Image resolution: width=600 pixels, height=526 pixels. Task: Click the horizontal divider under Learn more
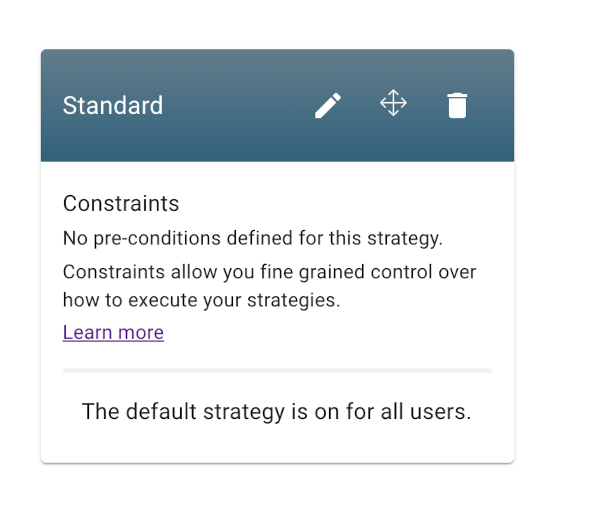pyautogui.click(x=277, y=370)
